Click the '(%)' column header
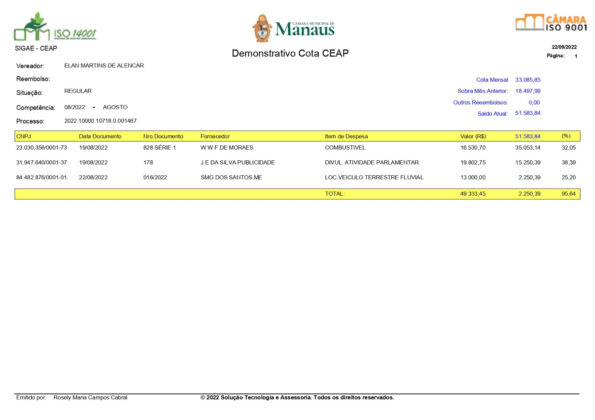 (566, 136)
